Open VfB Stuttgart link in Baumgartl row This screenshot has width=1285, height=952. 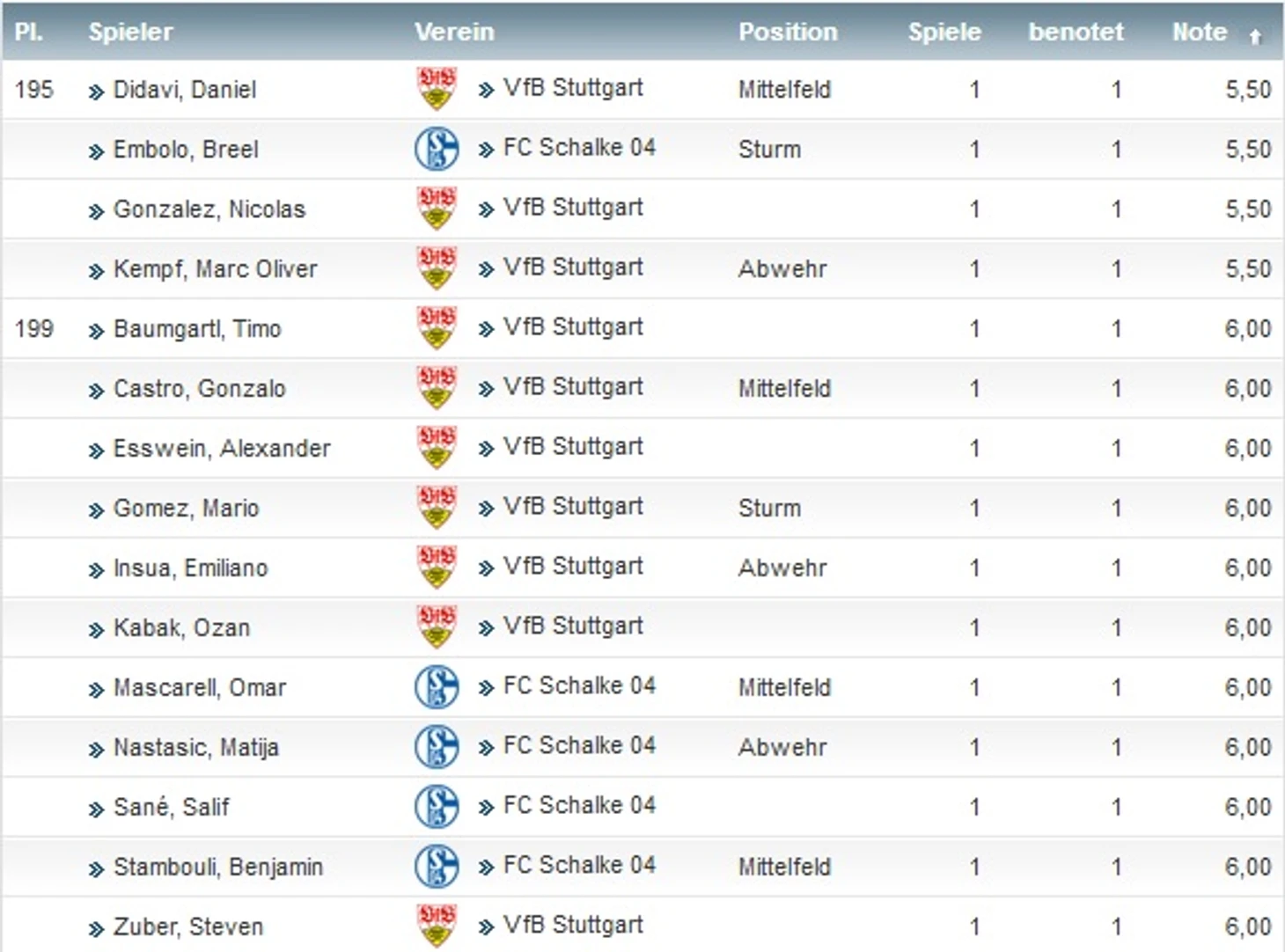(573, 327)
